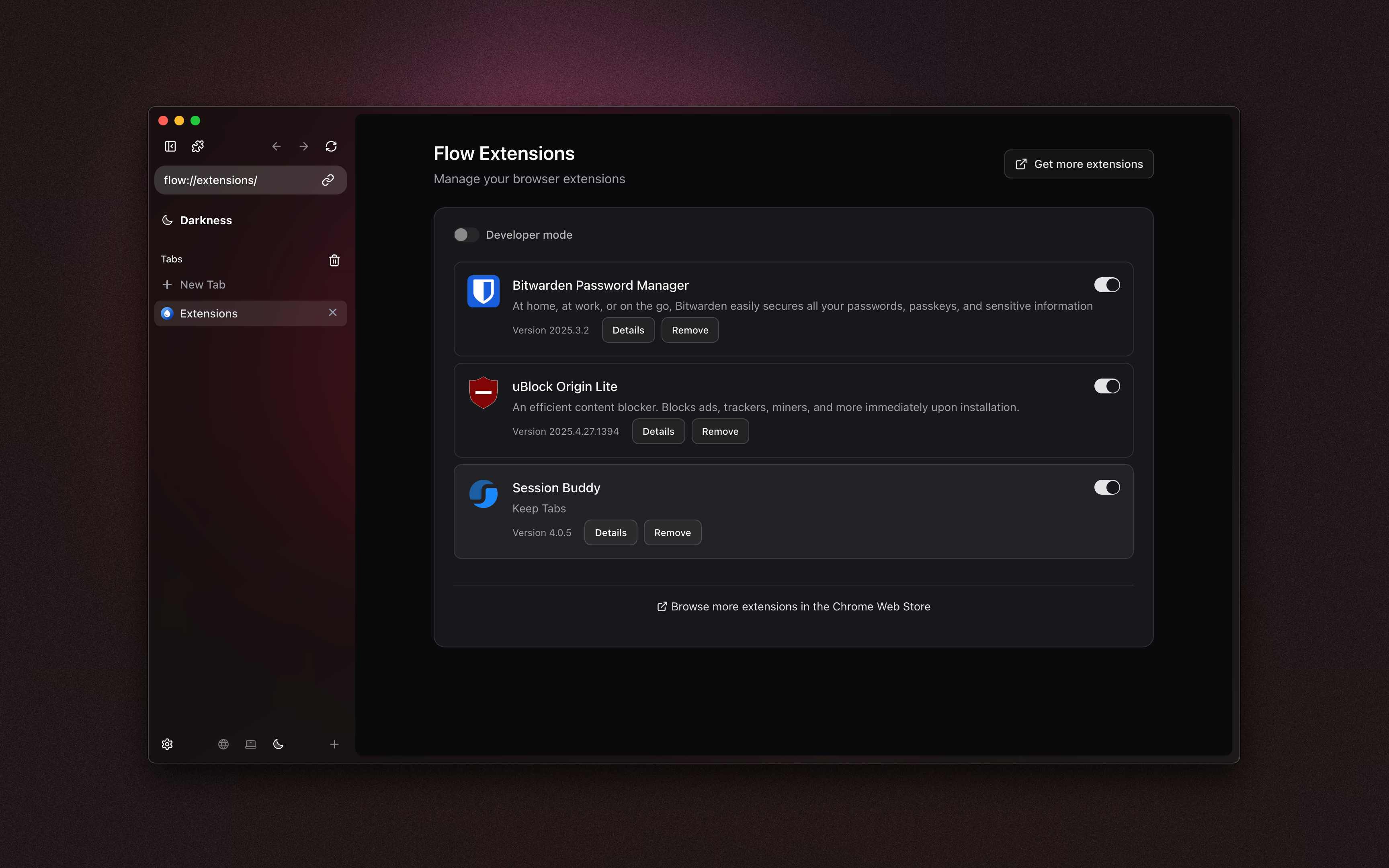Click the flow://extensions/ address bar
The width and height of the screenshot is (1389, 868).
(x=251, y=180)
